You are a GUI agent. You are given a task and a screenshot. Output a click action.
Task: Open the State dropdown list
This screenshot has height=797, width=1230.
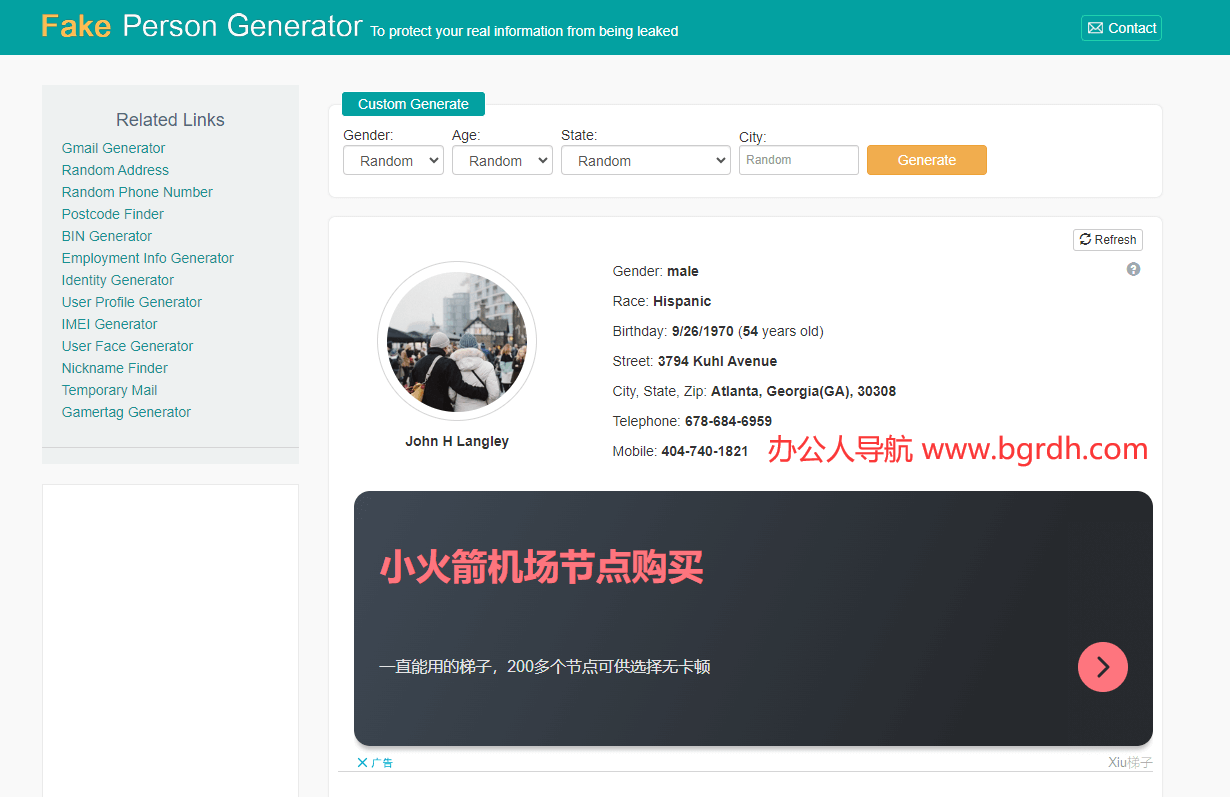coord(645,160)
